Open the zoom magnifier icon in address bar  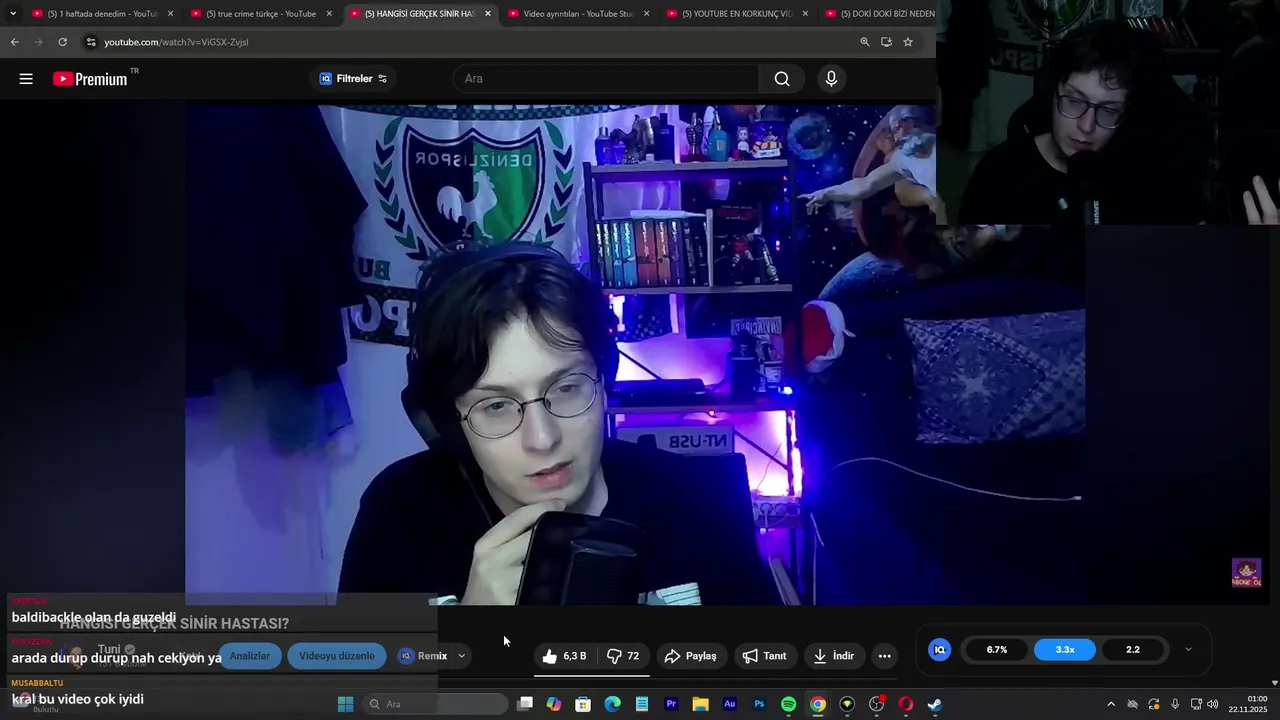click(x=865, y=42)
